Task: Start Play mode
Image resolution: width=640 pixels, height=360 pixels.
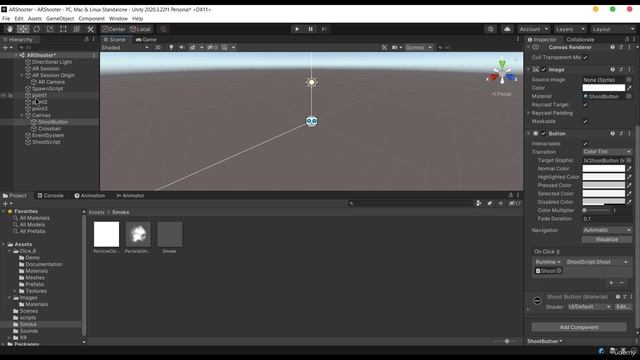Action: (297, 29)
